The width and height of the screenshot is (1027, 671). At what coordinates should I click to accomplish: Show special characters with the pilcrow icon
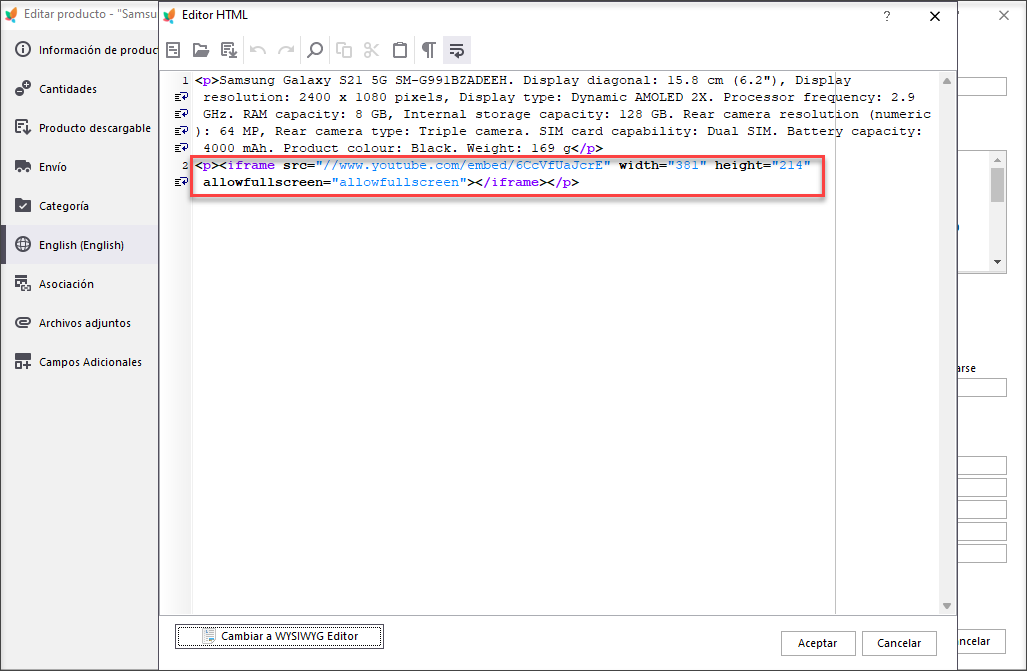pos(428,50)
